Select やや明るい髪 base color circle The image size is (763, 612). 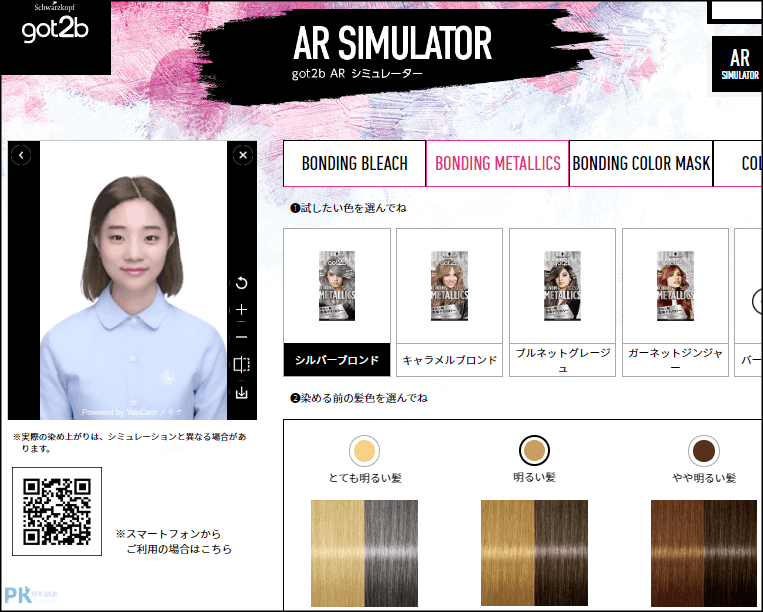pyautogui.click(x=704, y=451)
